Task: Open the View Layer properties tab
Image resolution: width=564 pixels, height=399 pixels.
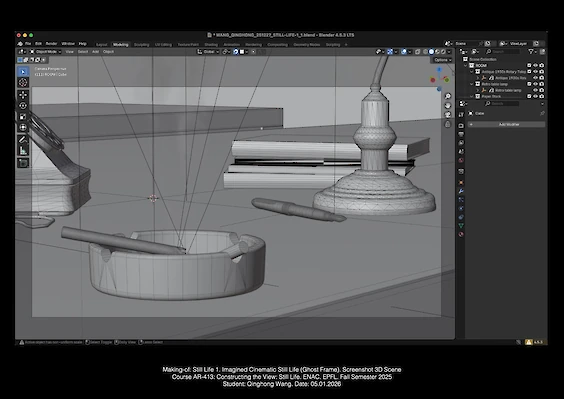Action: pyautogui.click(x=461, y=142)
